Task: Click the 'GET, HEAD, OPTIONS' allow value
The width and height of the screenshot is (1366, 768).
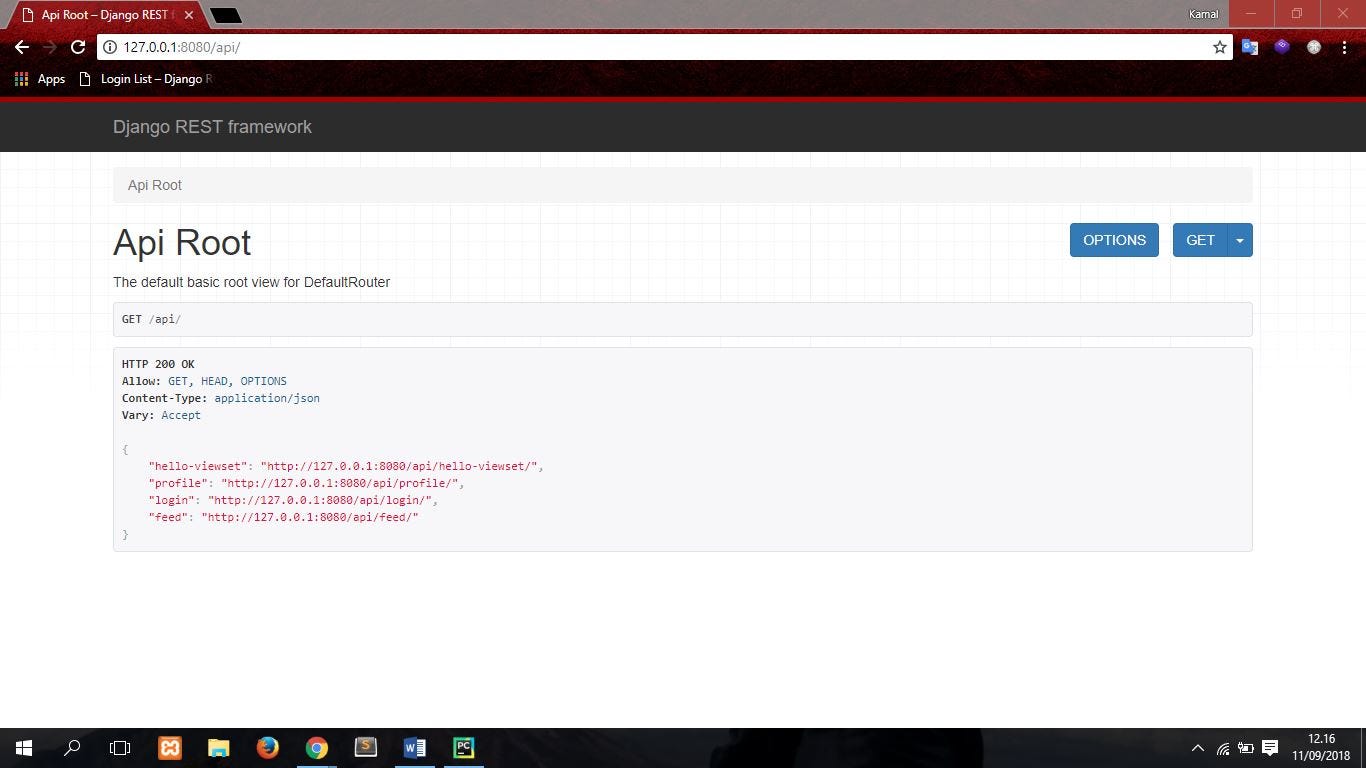Action: tap(227, 381)
